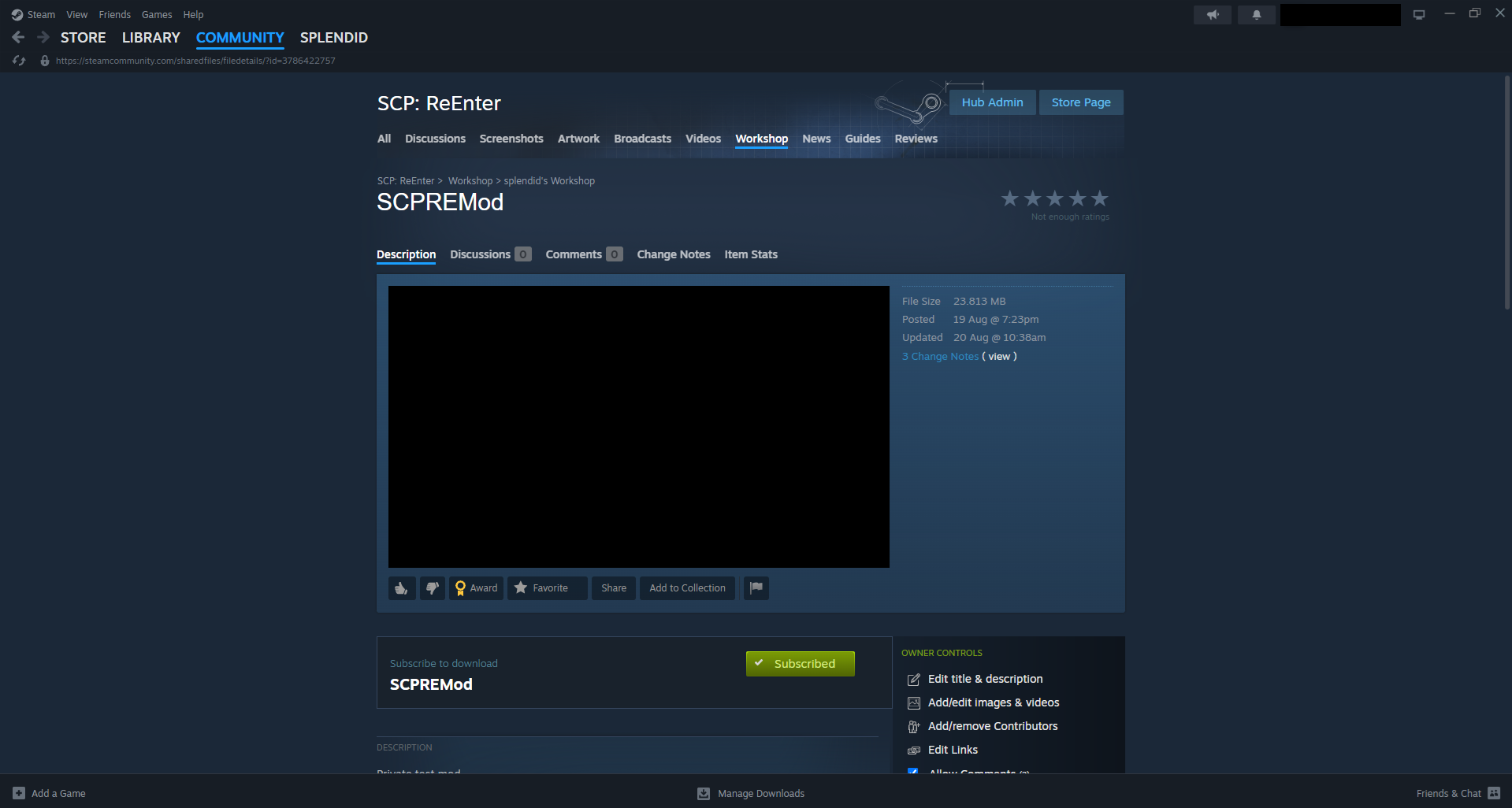Open the Games menu
Viewport: 1512px width, 808px height.
coord(157,14)
